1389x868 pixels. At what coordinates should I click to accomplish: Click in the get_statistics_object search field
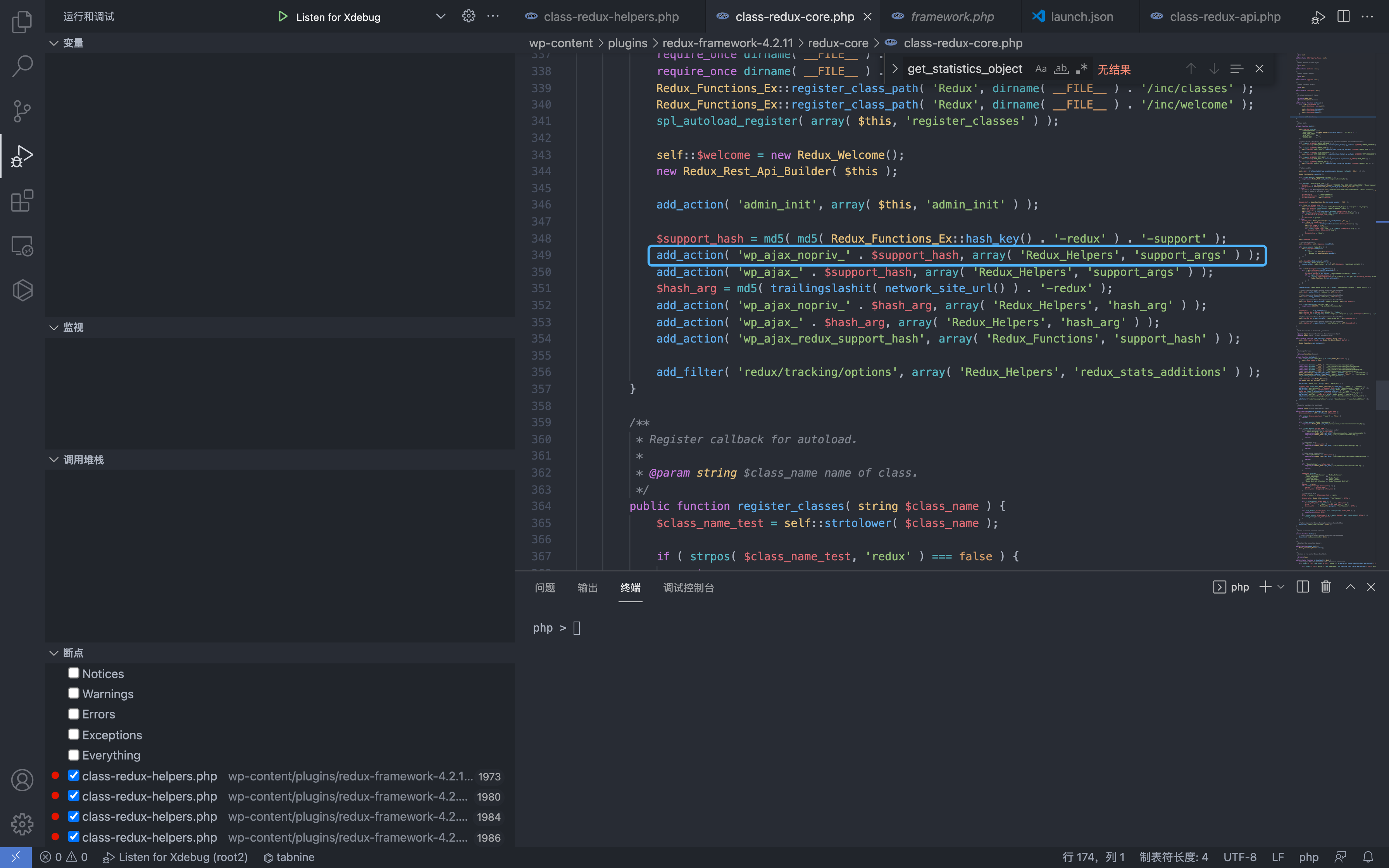click(964, 69)
